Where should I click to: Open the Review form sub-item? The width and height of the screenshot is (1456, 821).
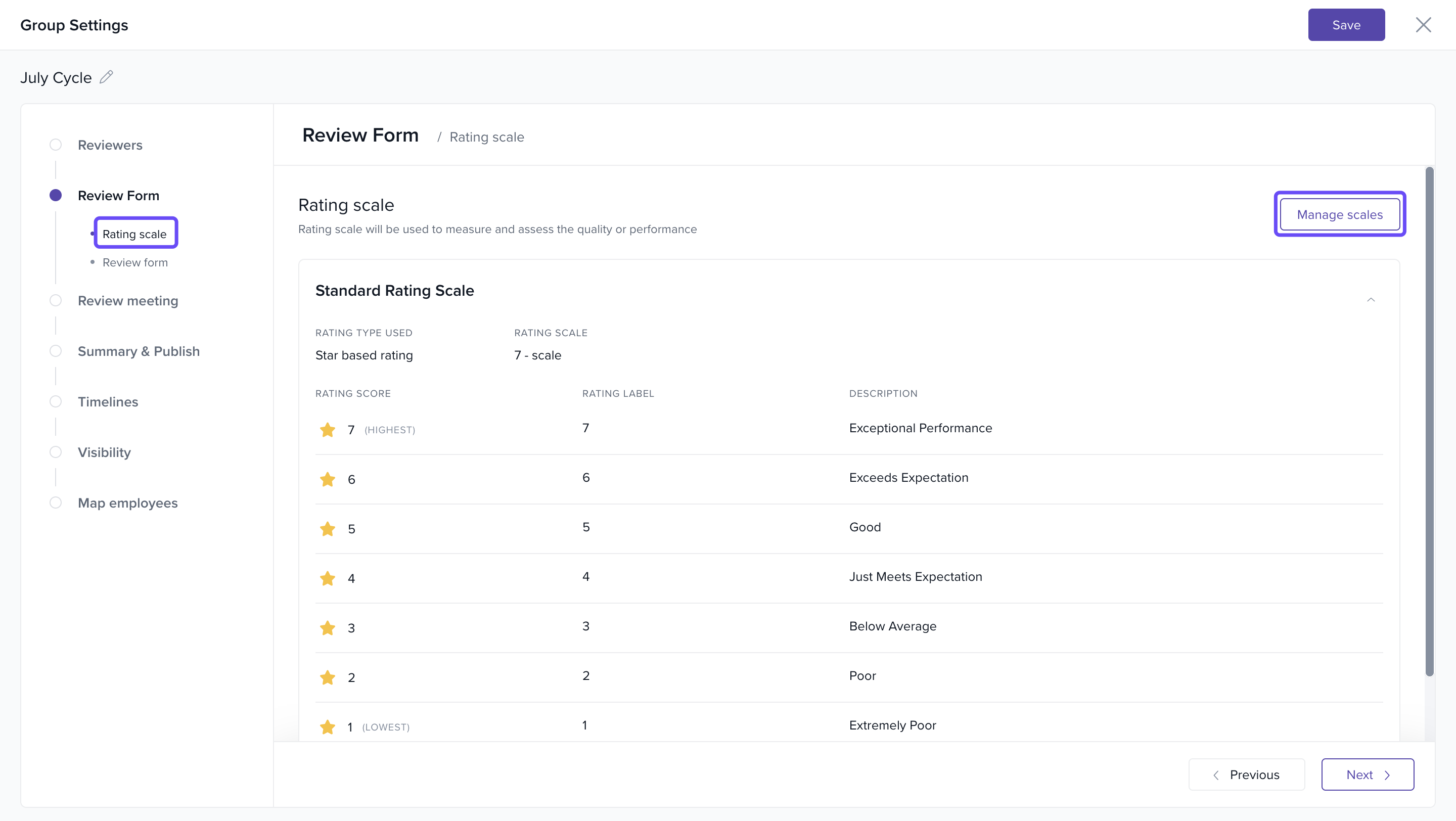135,263
